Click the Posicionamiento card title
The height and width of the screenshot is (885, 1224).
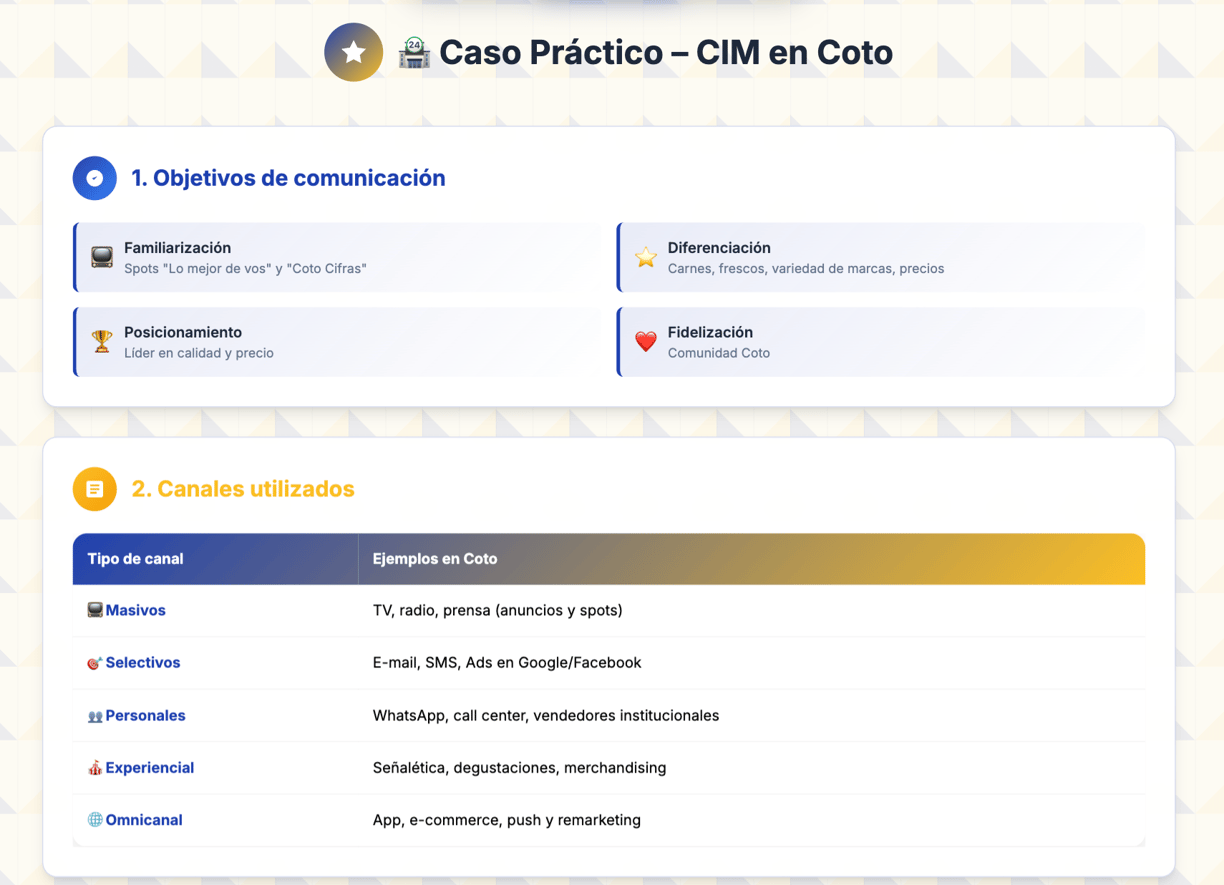[183, 332]
